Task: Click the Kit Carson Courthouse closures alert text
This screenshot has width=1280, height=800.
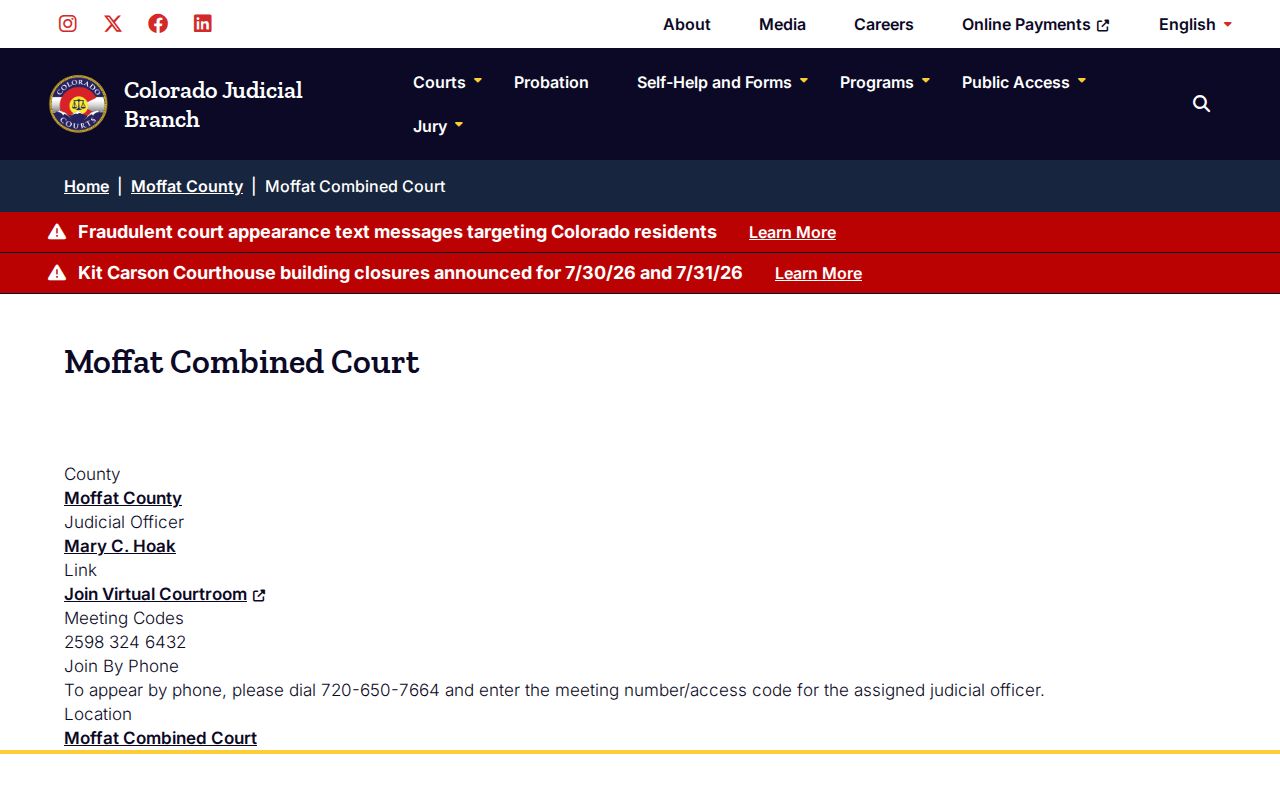Action: coord(410,273)
